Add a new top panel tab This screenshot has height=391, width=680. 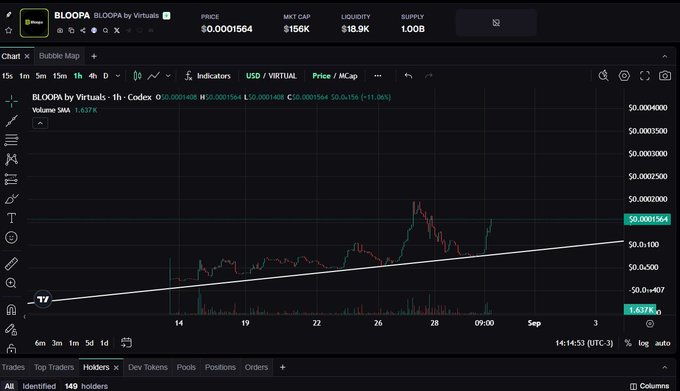point(94,56)
